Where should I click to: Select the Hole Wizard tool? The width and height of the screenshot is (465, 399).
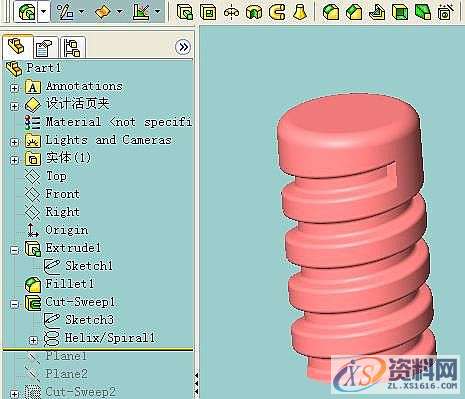pyautogui.click(x=445, y=12)
